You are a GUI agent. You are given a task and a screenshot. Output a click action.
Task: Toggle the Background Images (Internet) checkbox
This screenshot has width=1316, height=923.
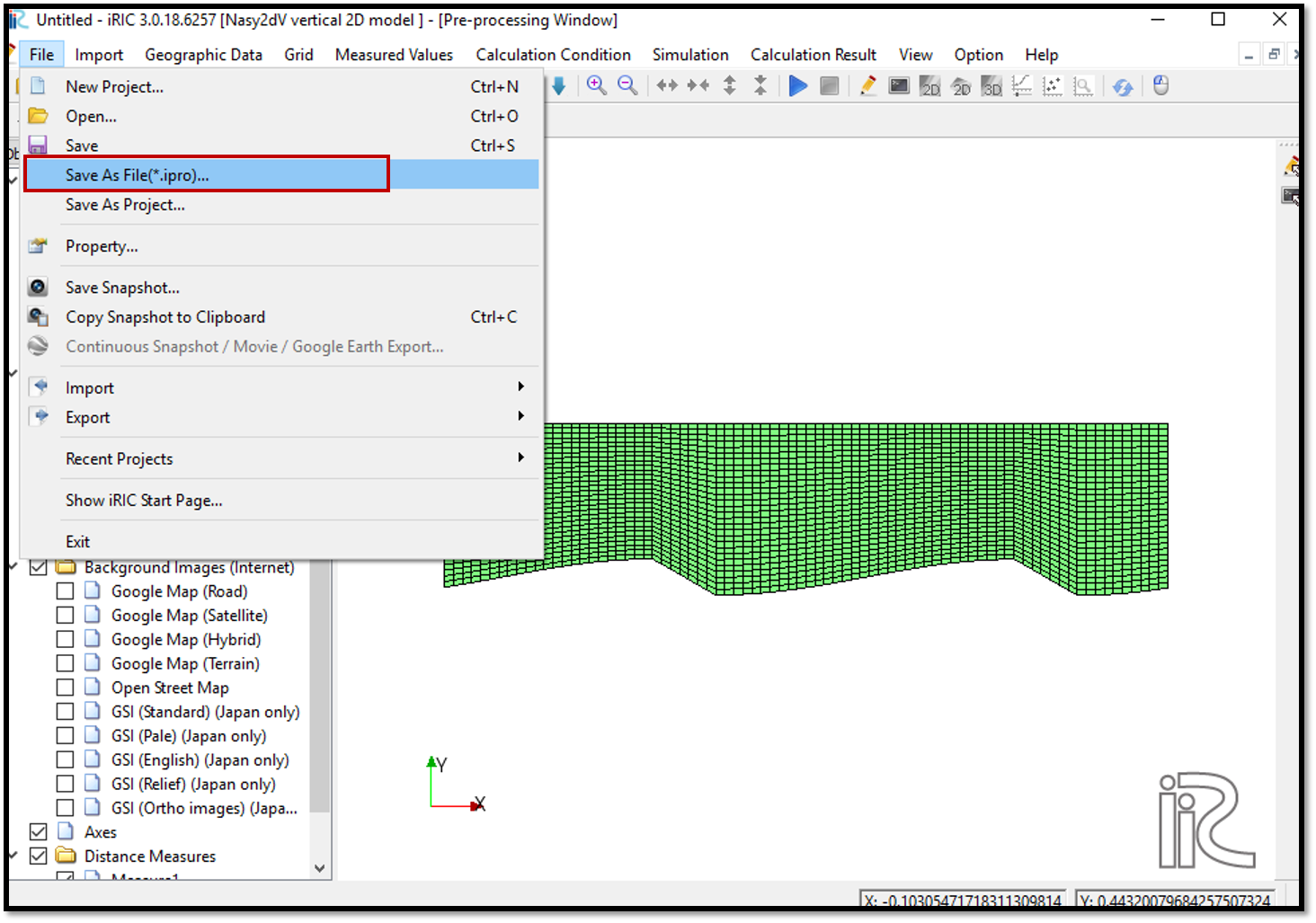coord(39,568)
